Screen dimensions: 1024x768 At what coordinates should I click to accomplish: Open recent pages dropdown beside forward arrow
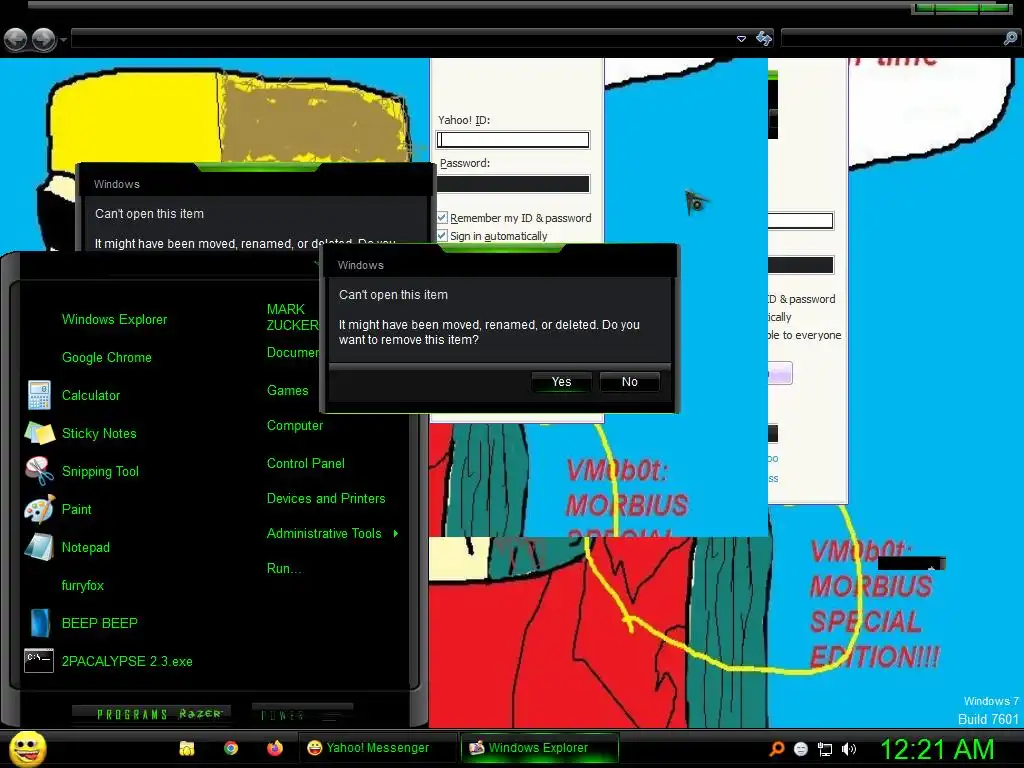pyautogui.click(x=63, y=40)
